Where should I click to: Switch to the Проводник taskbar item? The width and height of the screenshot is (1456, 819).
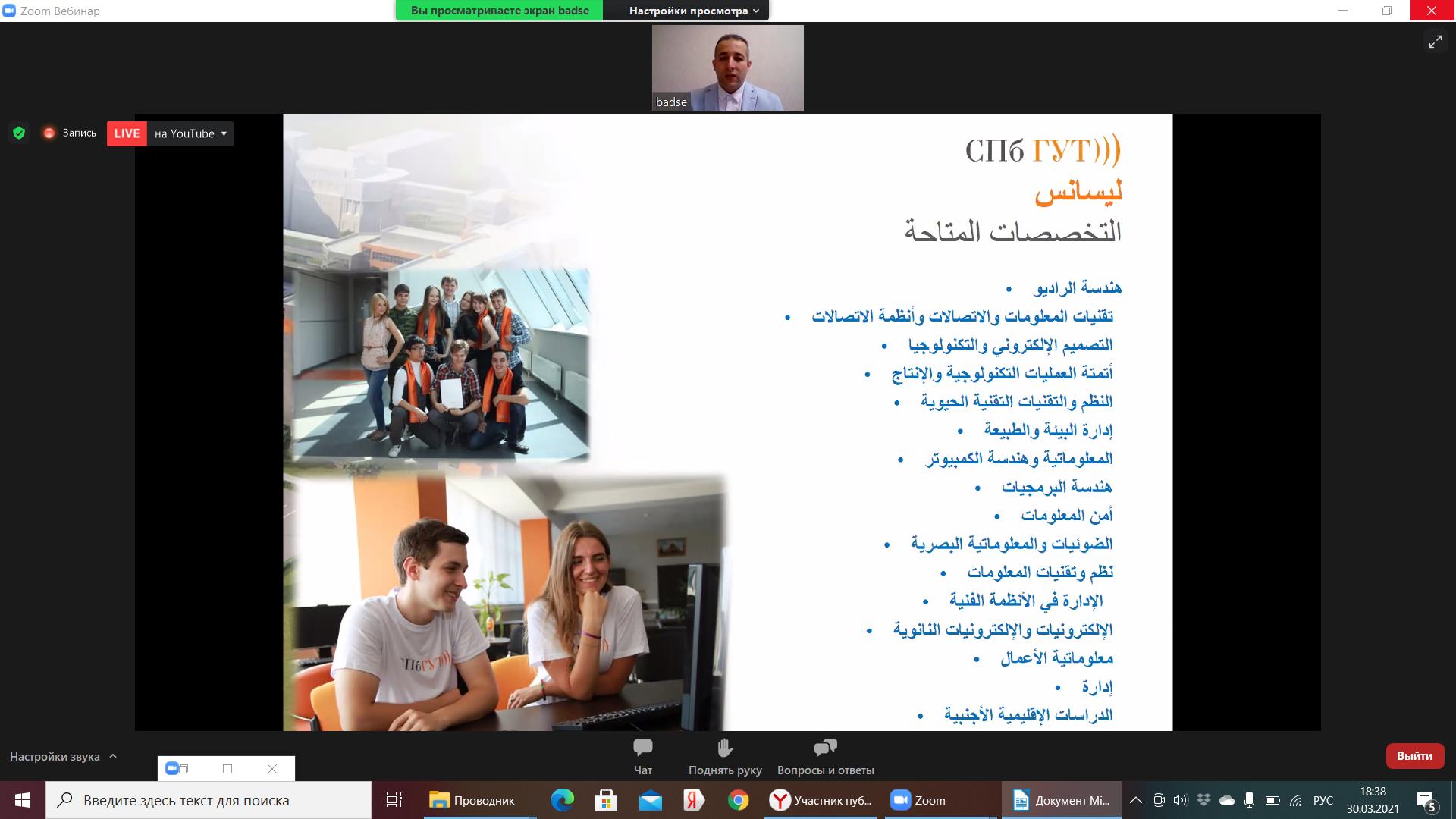(472, 800)
